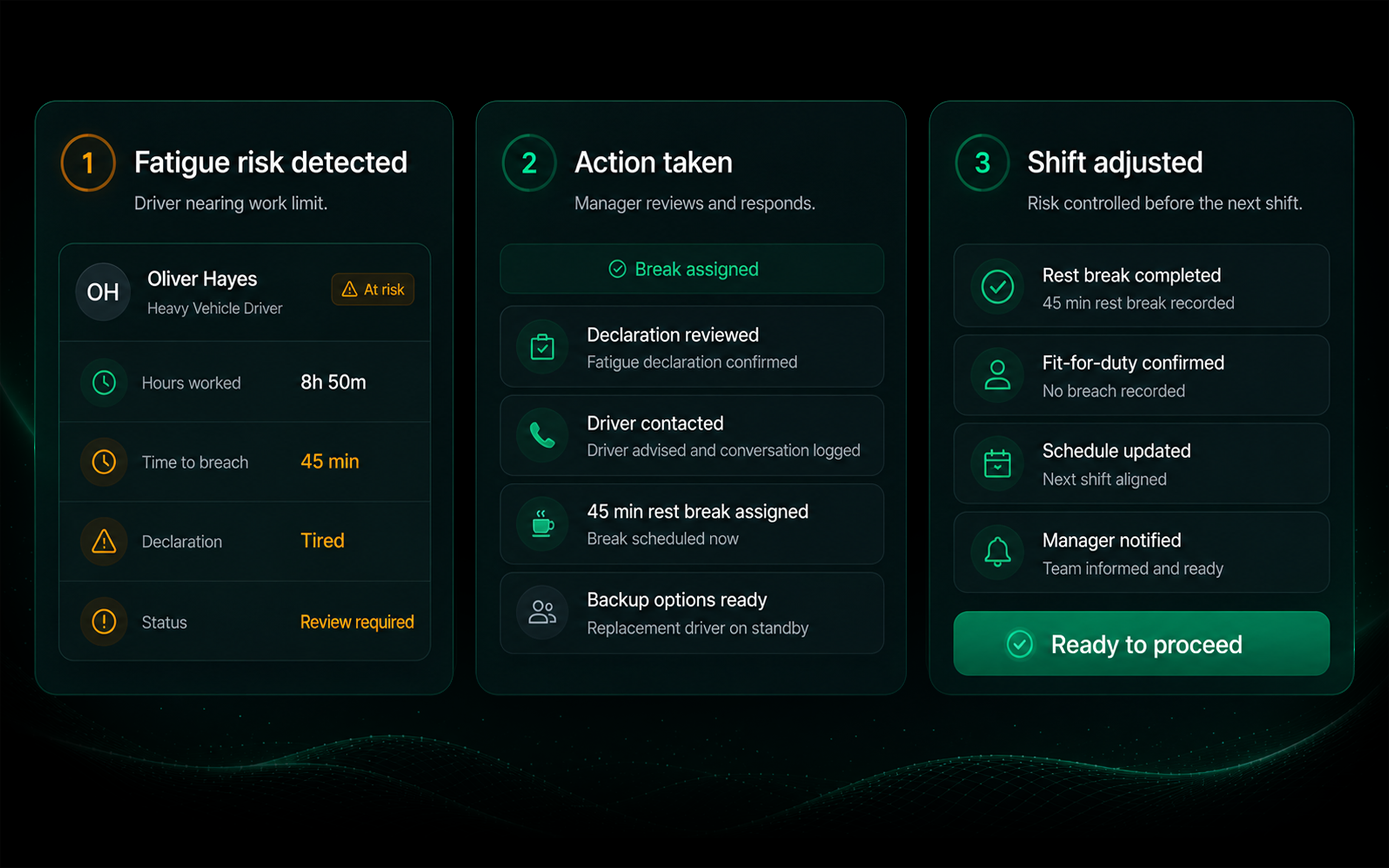Click Manager reviews and responds subtitle

[x=694, y=203]
